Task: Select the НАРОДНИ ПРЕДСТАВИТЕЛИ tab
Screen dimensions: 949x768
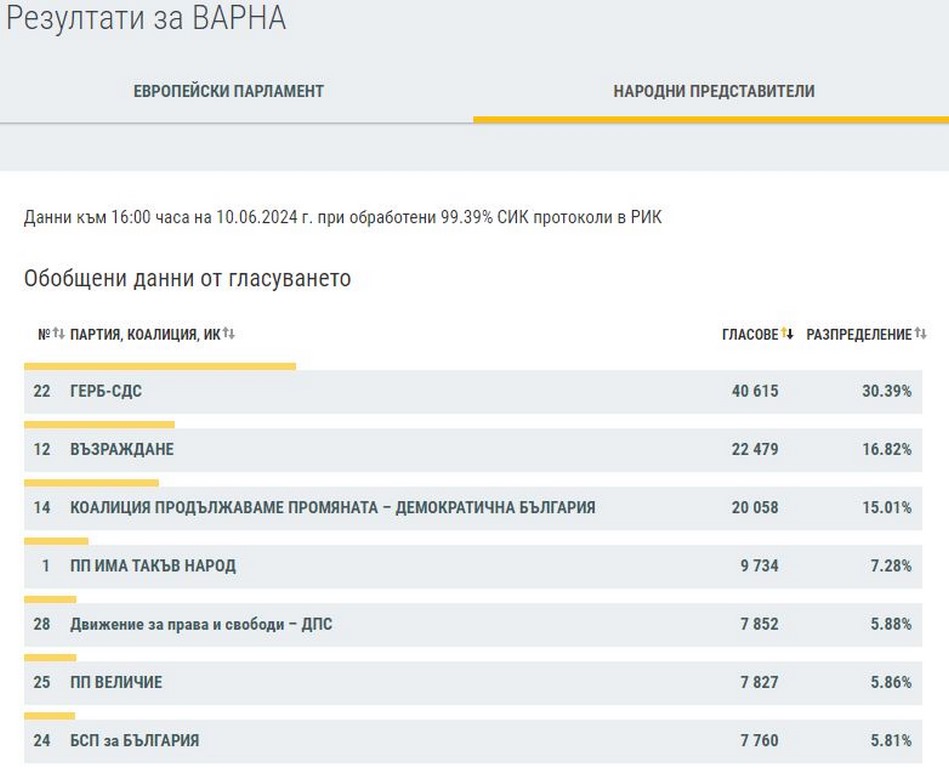Action: (713, 91)
